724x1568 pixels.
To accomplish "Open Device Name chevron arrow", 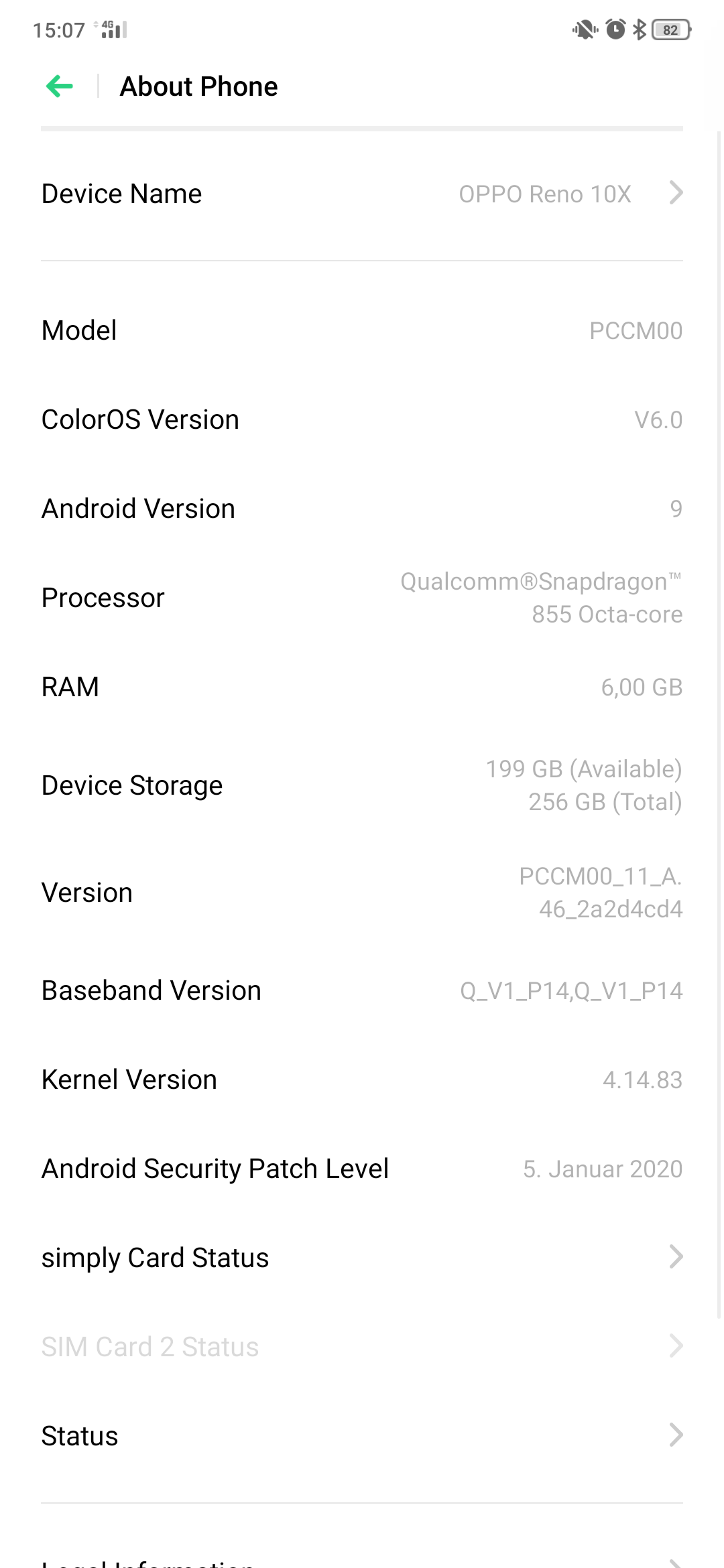I will coord(676,194).
